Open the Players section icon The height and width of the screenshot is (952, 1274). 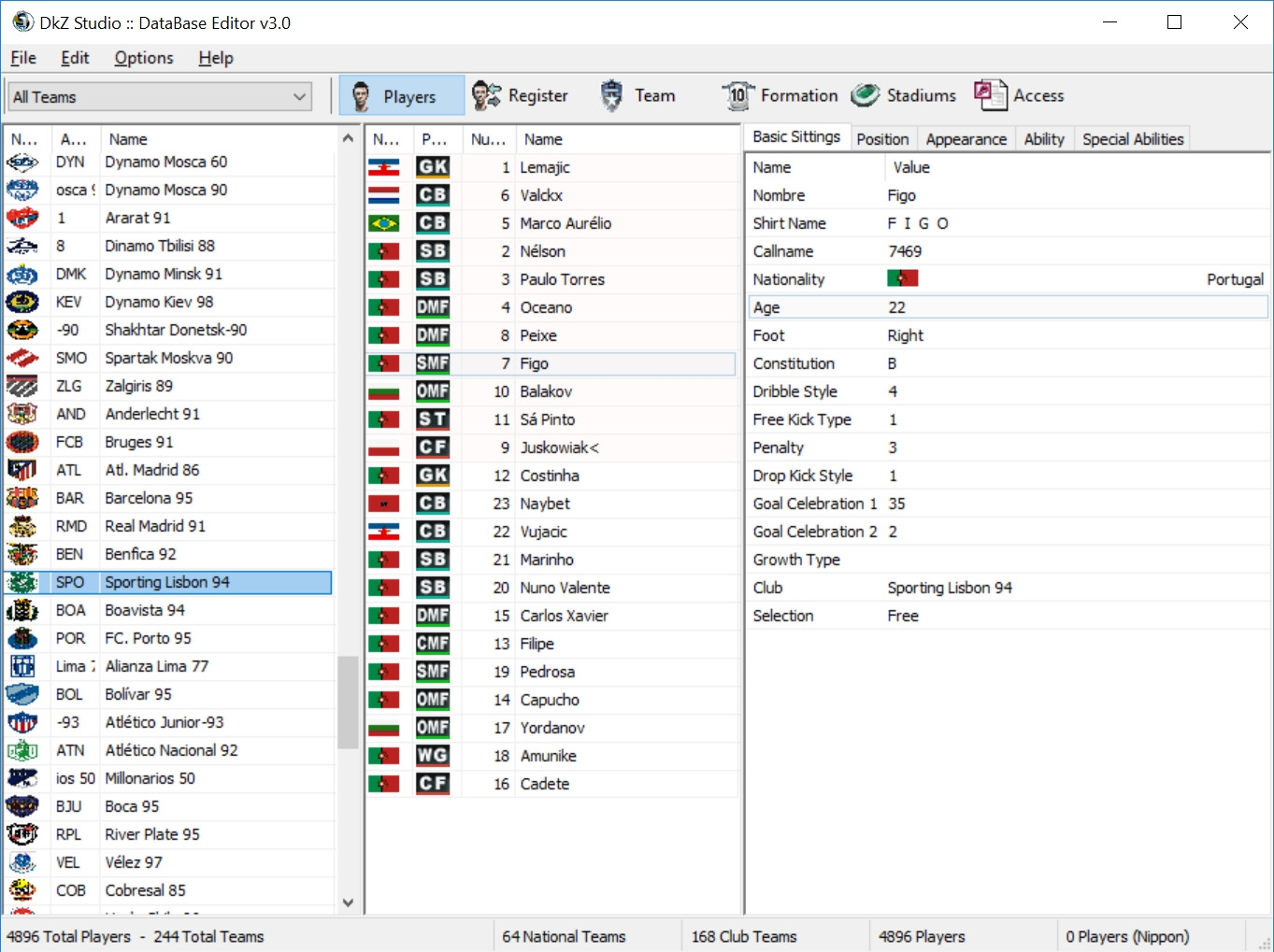point(361,95)
